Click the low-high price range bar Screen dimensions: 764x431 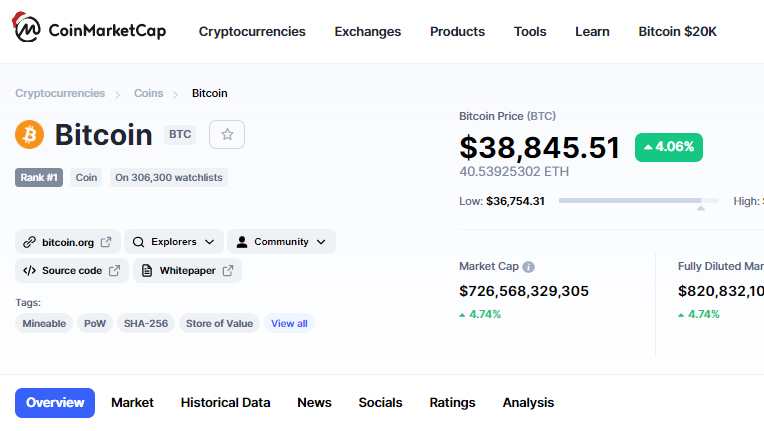639,201
